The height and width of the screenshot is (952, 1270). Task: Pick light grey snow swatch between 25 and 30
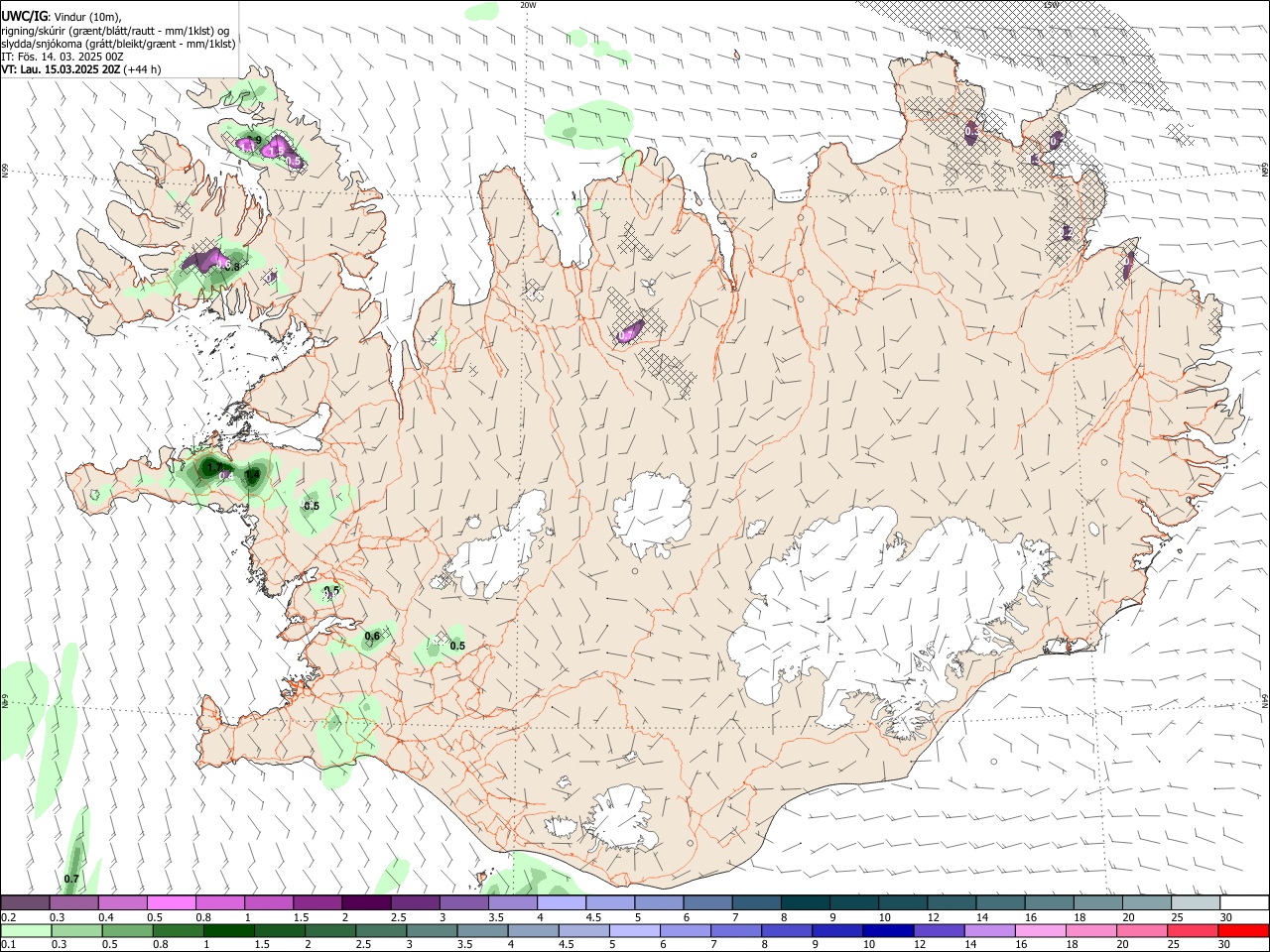[1195, 903]
